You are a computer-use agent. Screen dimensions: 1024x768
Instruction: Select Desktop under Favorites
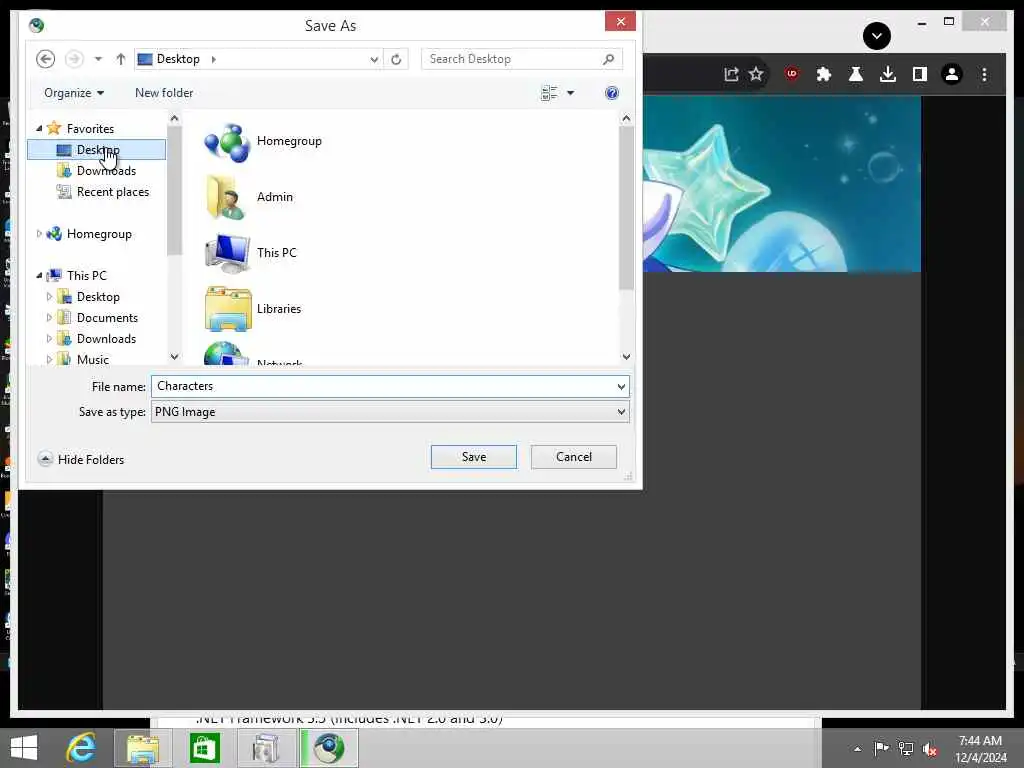(x=96, y=150)
